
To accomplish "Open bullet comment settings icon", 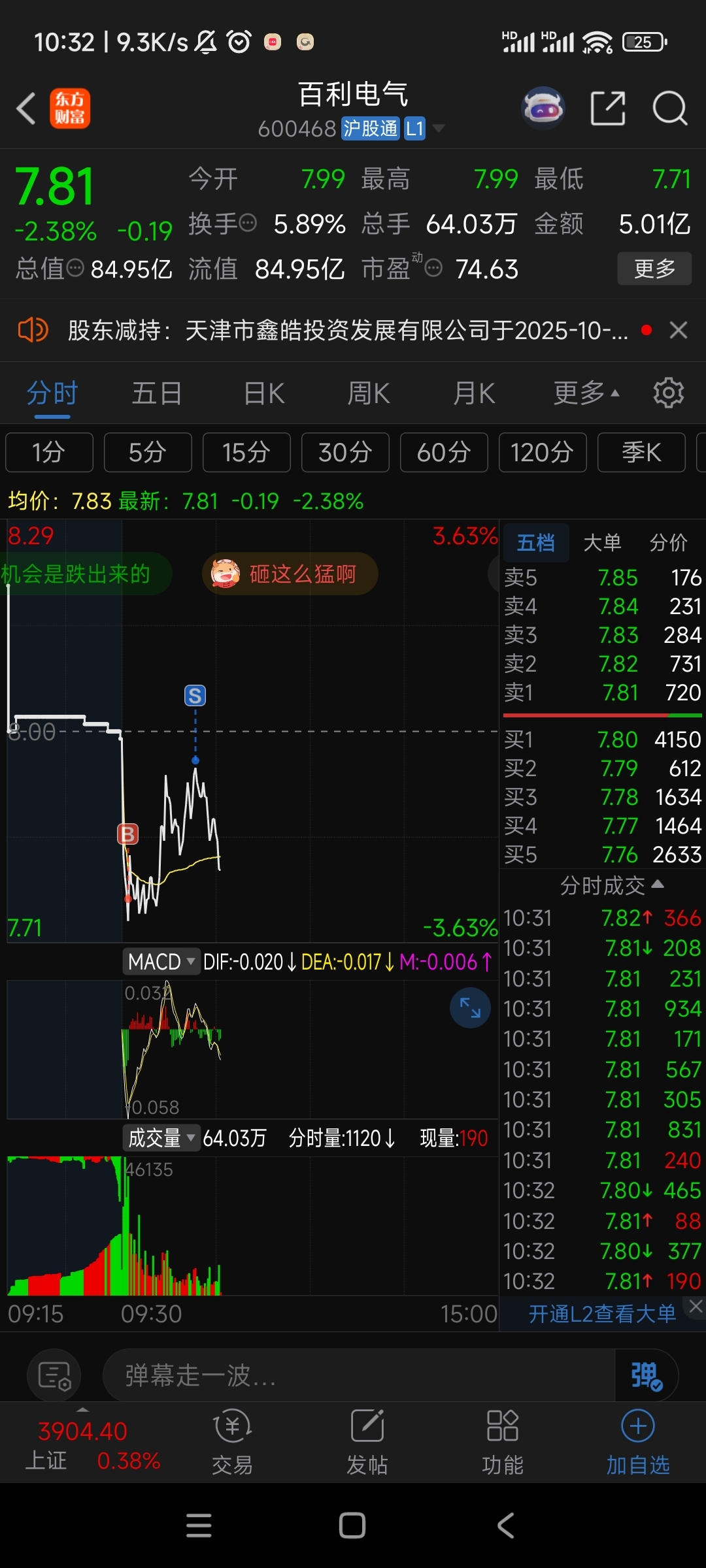I will 54,1376.
